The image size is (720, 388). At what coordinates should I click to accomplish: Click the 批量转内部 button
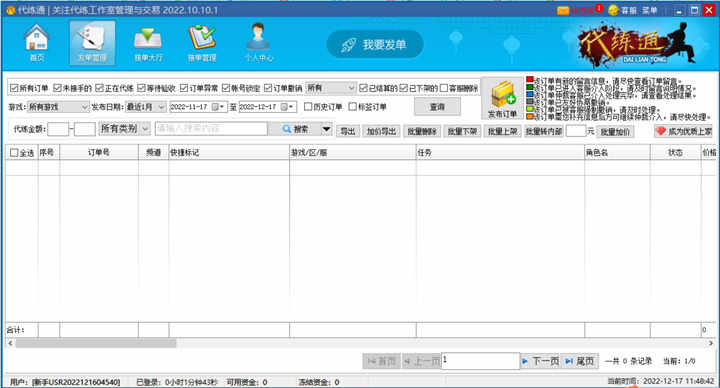(544, 131)
